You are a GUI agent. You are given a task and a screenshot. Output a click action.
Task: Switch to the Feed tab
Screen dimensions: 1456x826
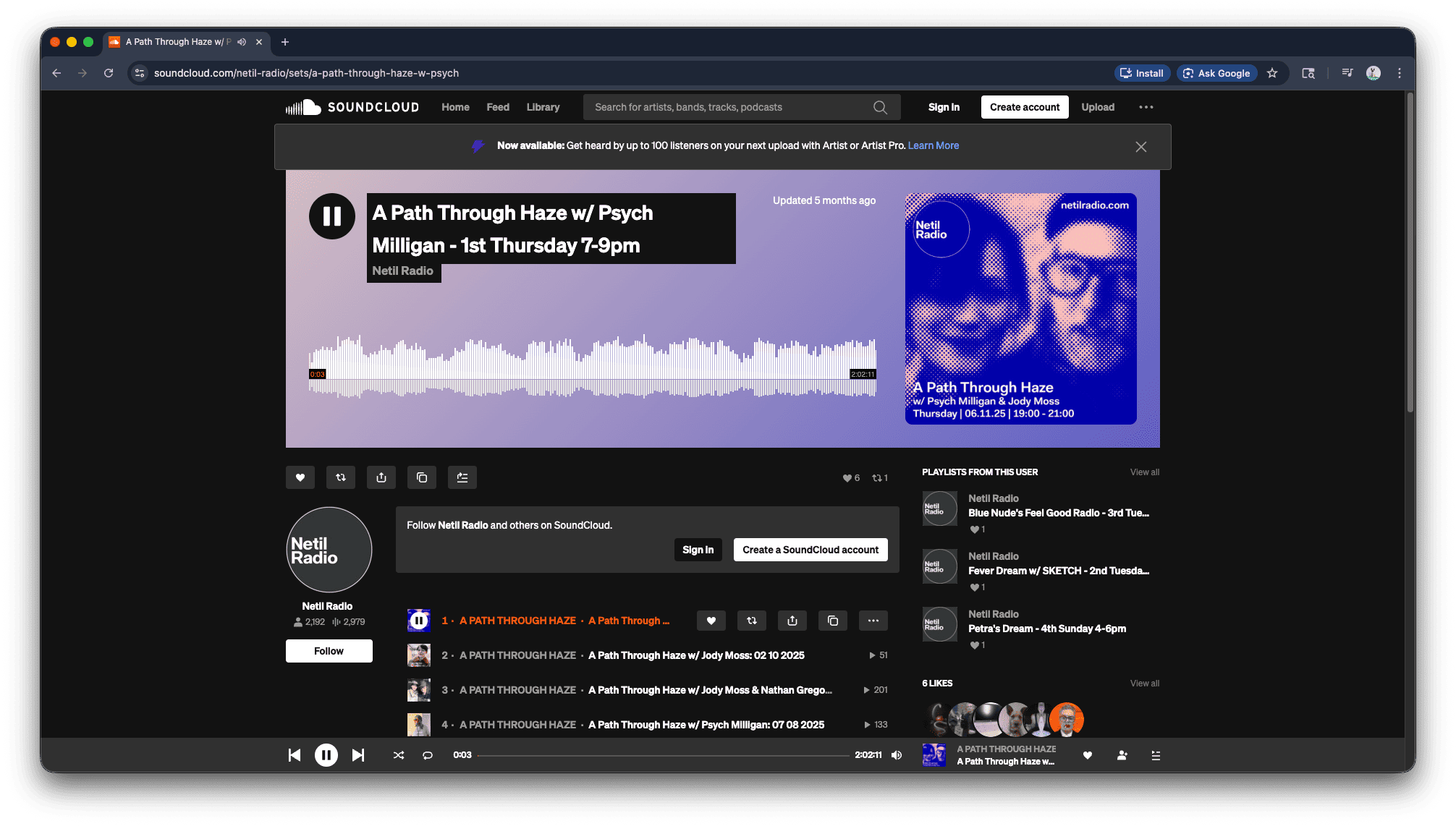click(x=497, y=106)
